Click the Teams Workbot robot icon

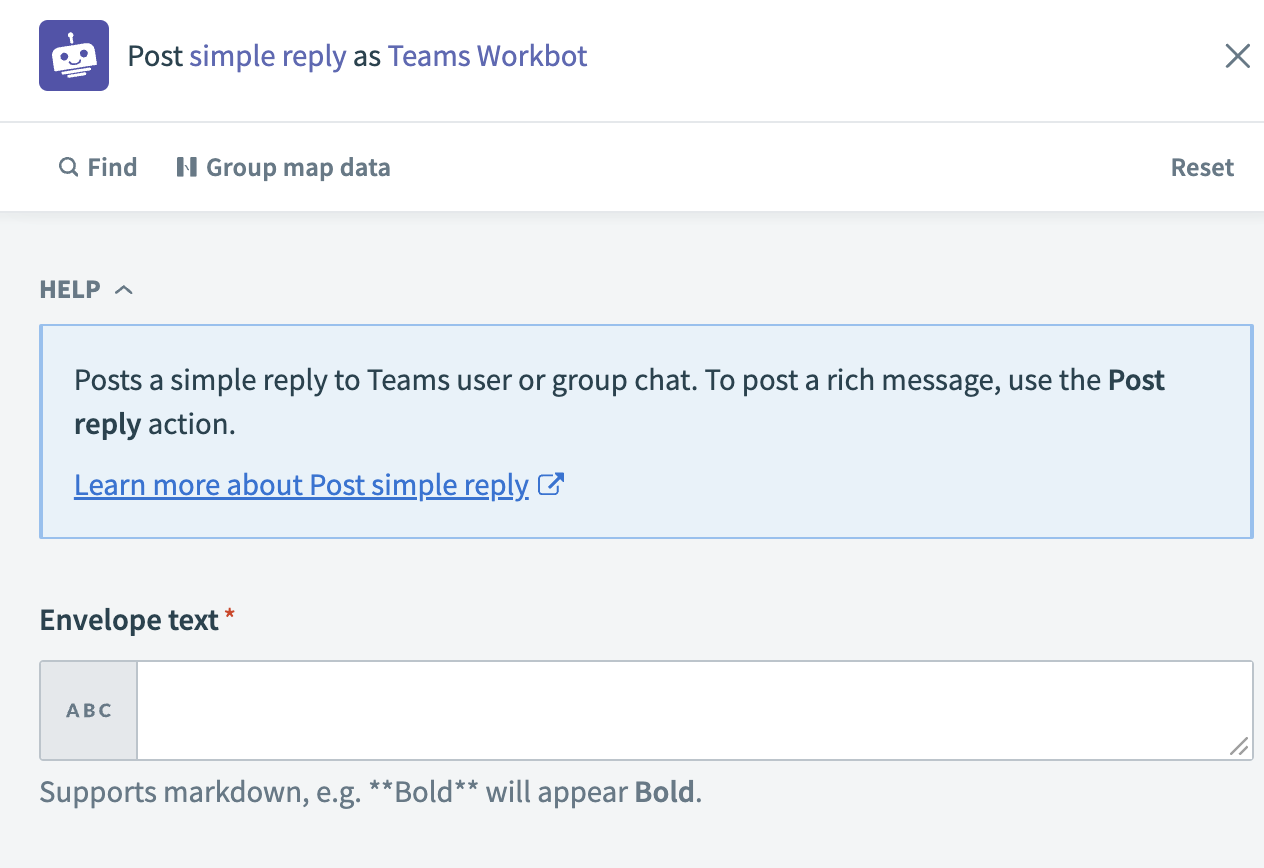tap(73, 56)
